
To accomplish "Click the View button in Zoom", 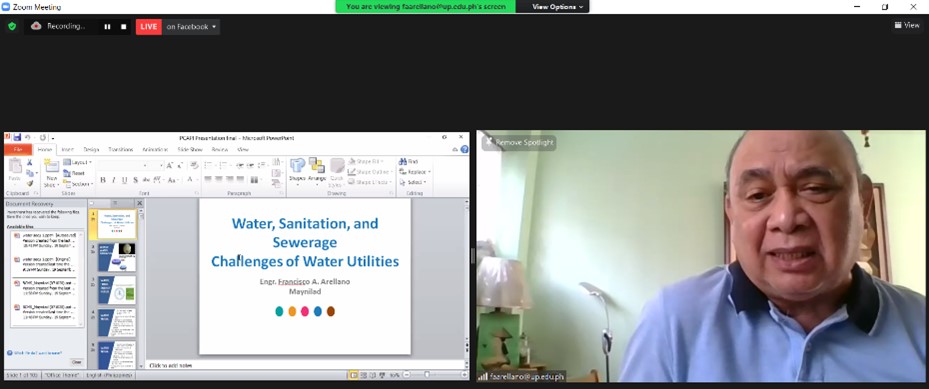I will click(x=907, y=25).
